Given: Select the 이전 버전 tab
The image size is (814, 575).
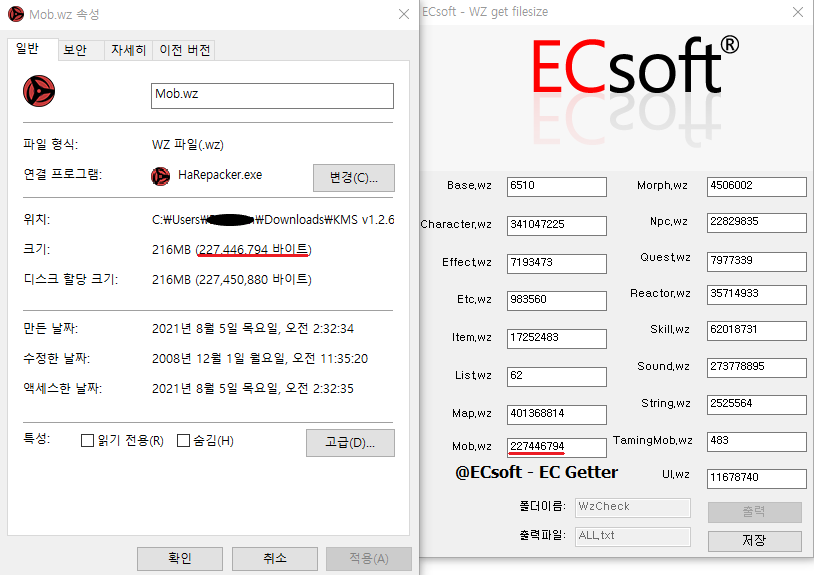Looking at the screenshot, I should [x=186, y=50].
